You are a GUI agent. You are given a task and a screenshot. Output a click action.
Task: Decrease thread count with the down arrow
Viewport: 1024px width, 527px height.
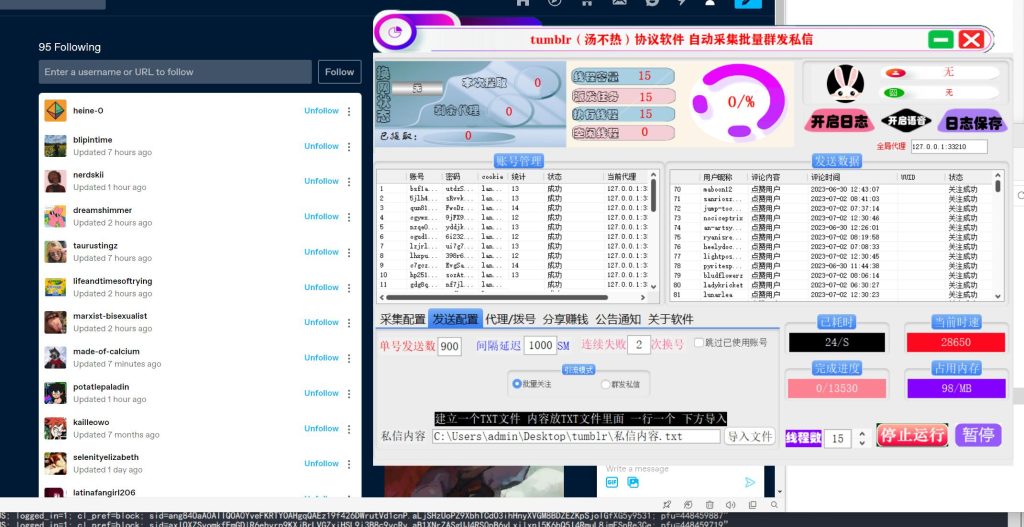click(862, 443)
